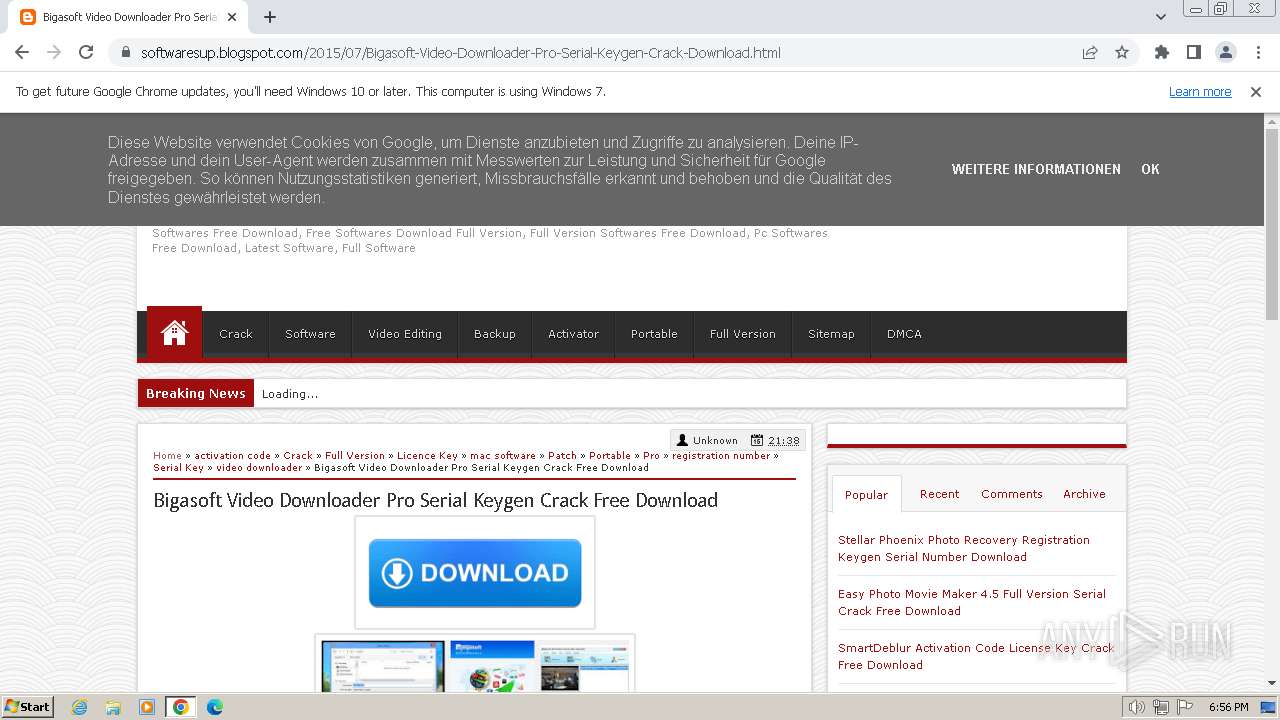Follow the Learn more link

tap(1200, 92)
